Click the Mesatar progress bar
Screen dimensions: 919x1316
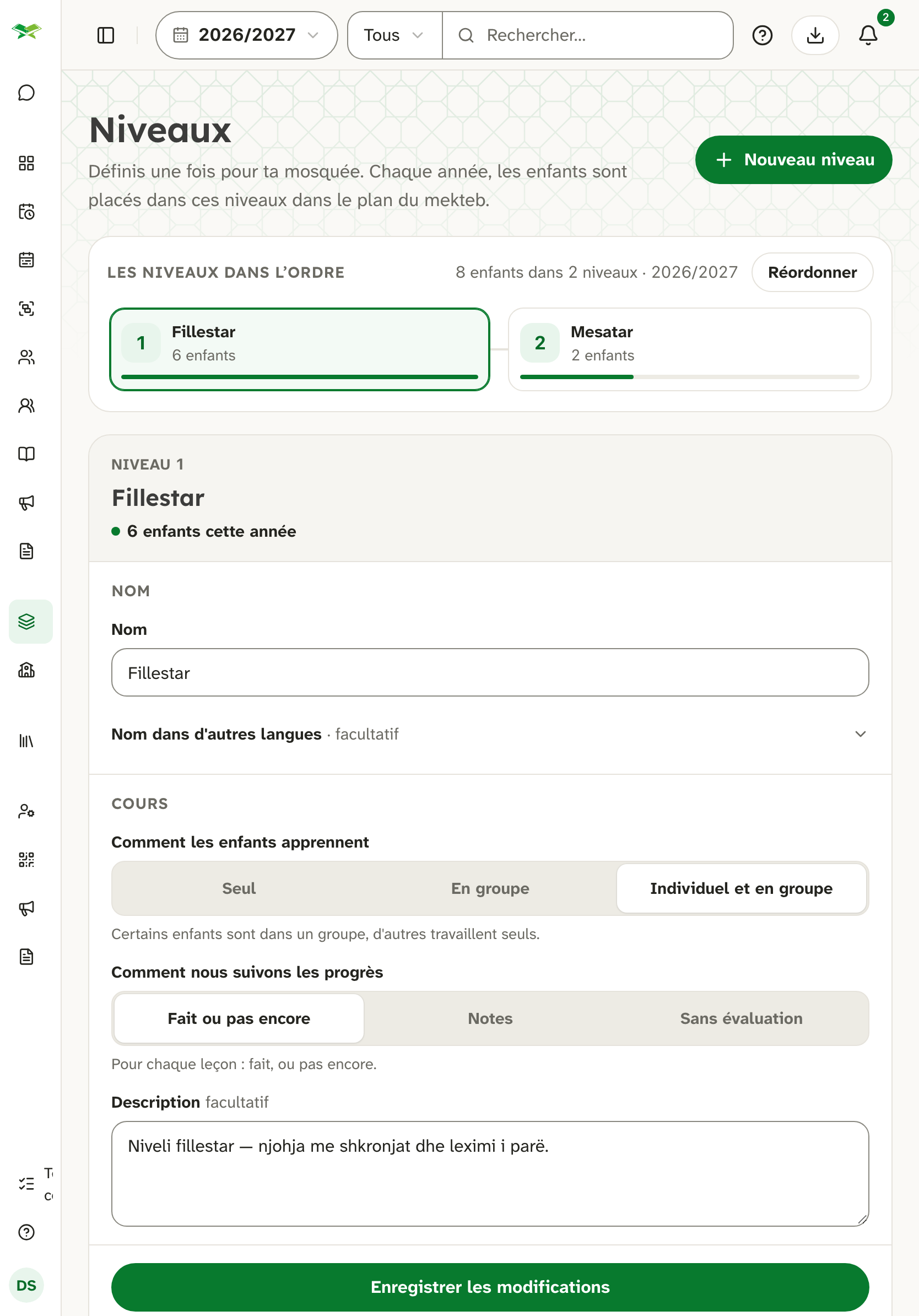689,376
